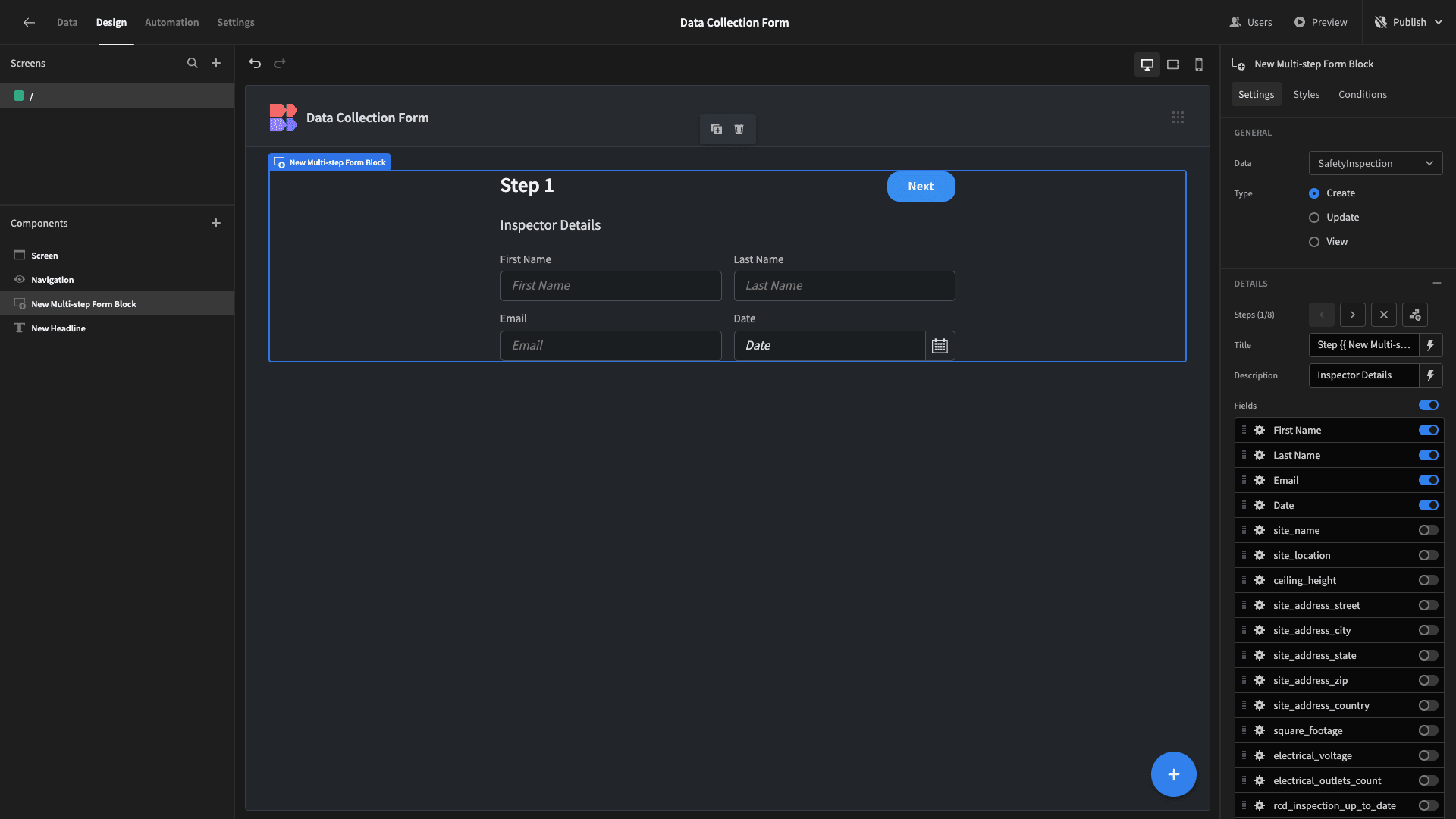
Task: Click the First Name input field
Action: pos(610,286)
